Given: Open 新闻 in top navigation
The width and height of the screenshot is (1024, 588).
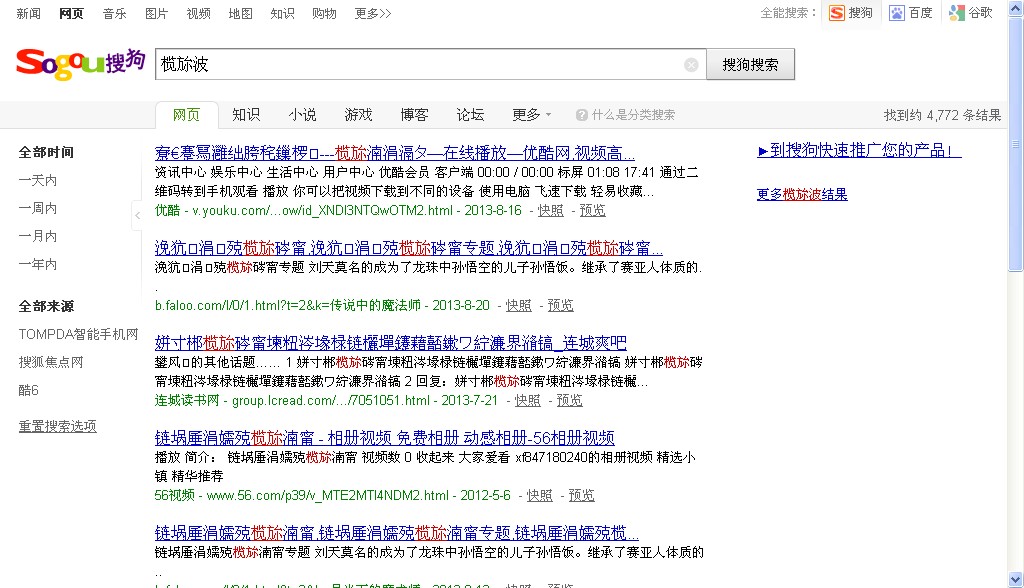Looking at the screenshot, I should [x=28, y=13].
